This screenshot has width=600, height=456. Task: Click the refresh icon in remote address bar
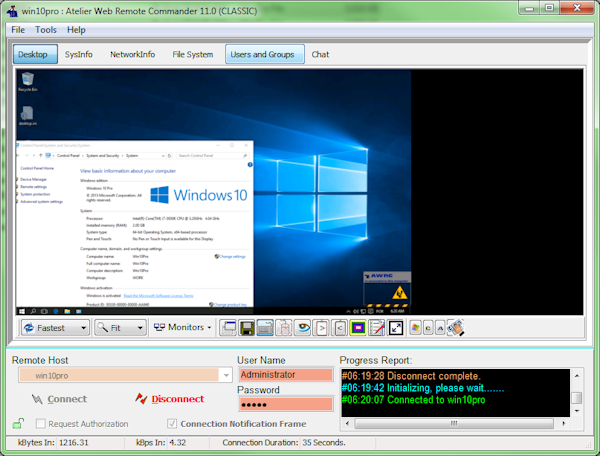(170, 156)
